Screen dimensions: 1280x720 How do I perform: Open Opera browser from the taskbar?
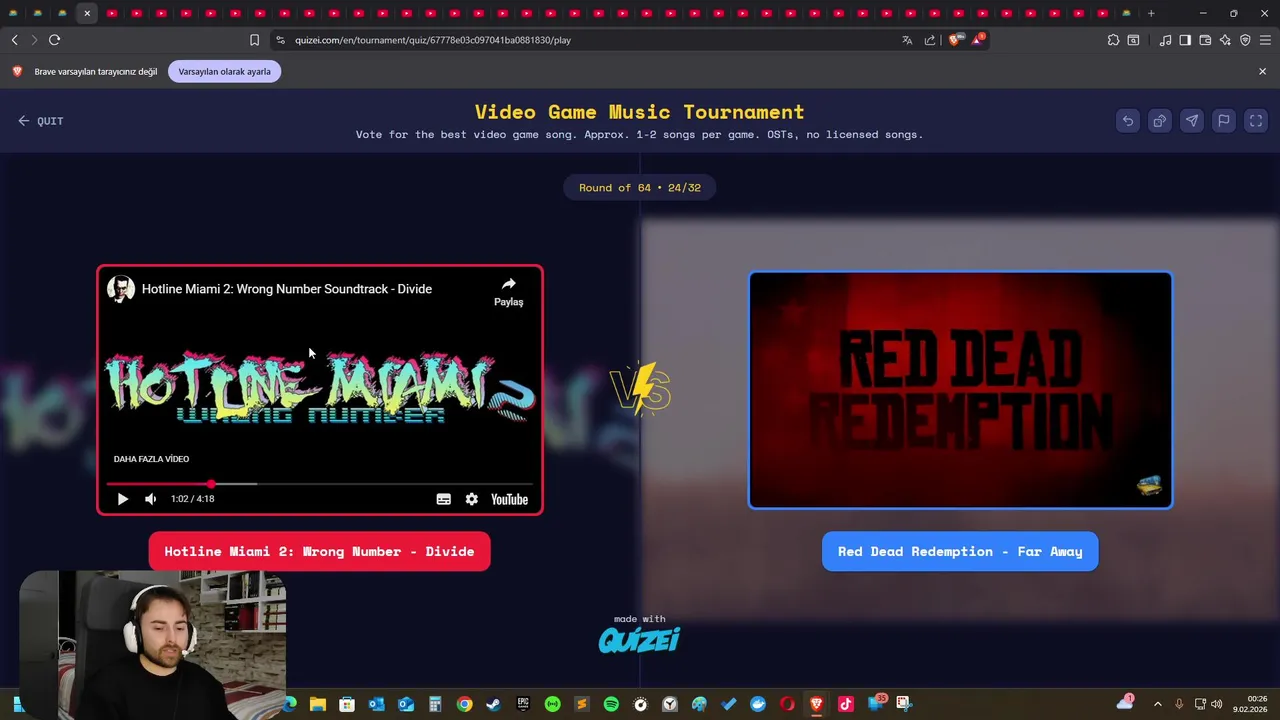[x=787, y=704]
